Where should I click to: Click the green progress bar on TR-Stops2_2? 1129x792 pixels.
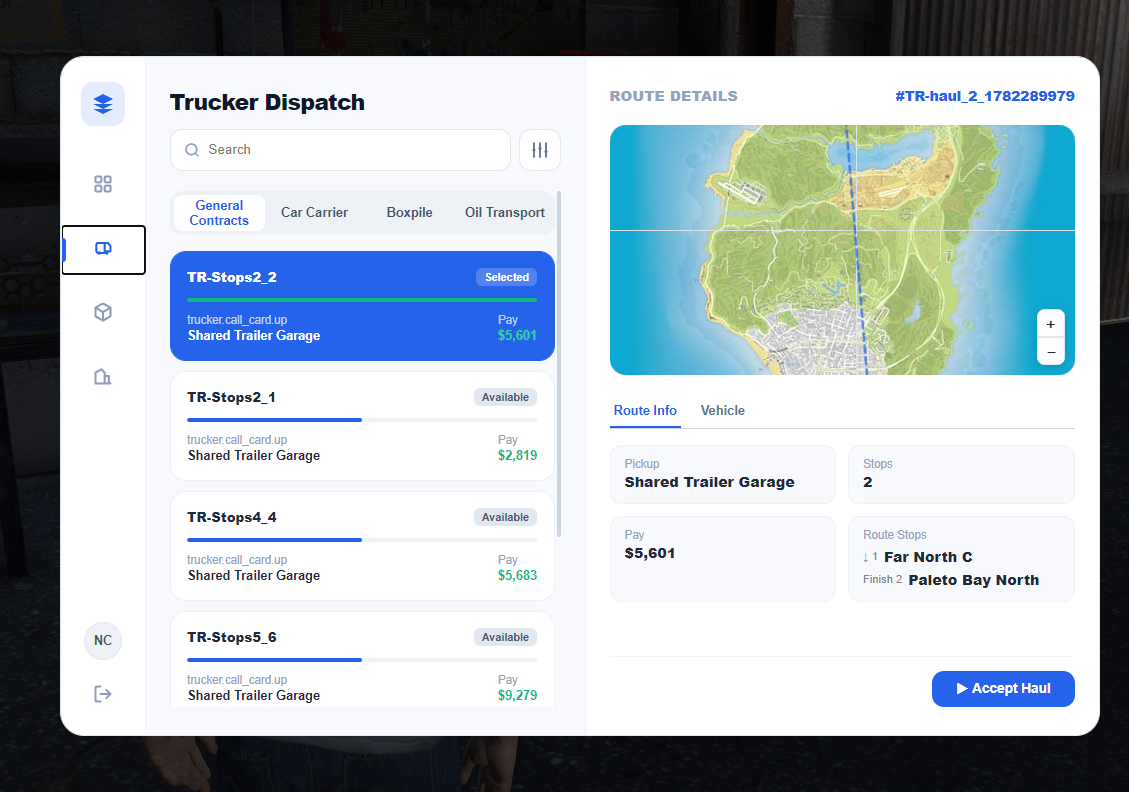pyautogui.click(x=362, y=300)
